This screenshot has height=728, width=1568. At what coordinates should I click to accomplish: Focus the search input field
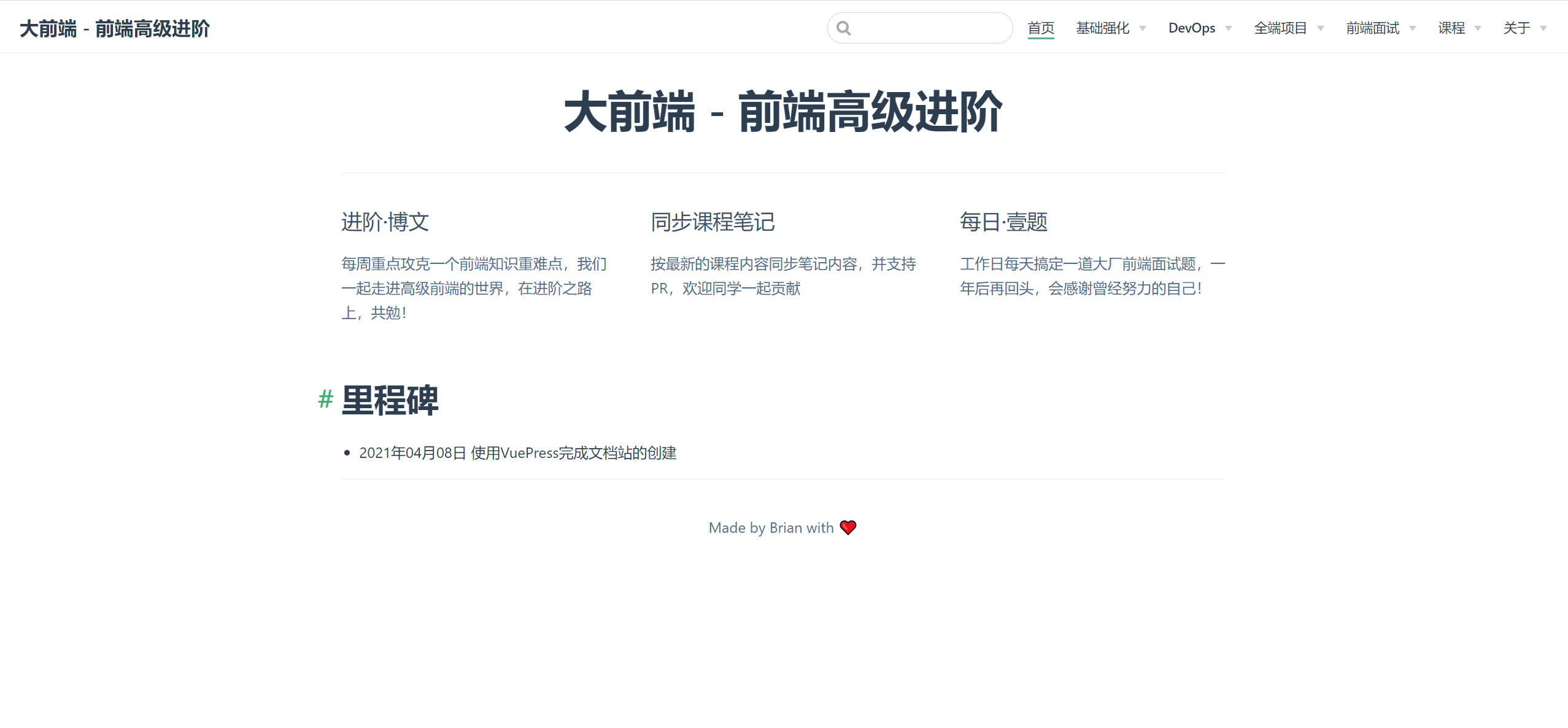(x=930, y=28)
